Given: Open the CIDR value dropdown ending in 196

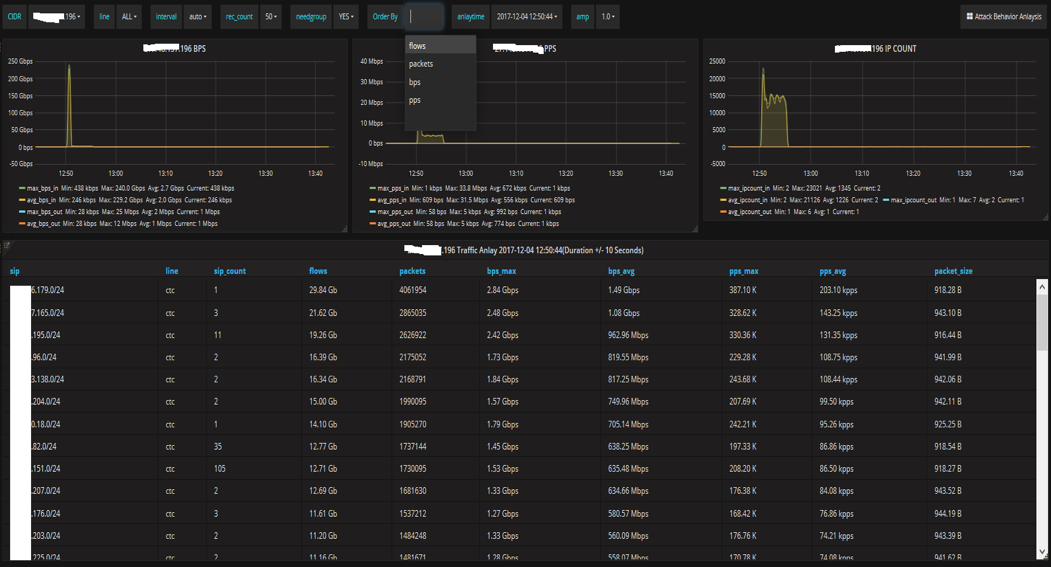Looking at the screenshot, I should [58, 17].
